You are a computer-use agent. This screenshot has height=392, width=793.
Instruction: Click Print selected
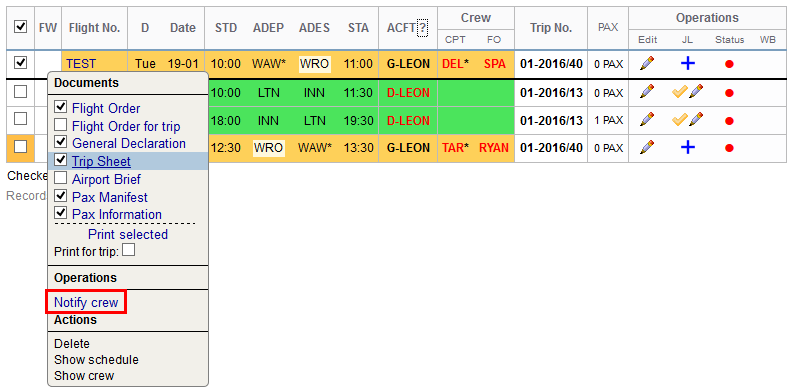click(x=128, y=235)
